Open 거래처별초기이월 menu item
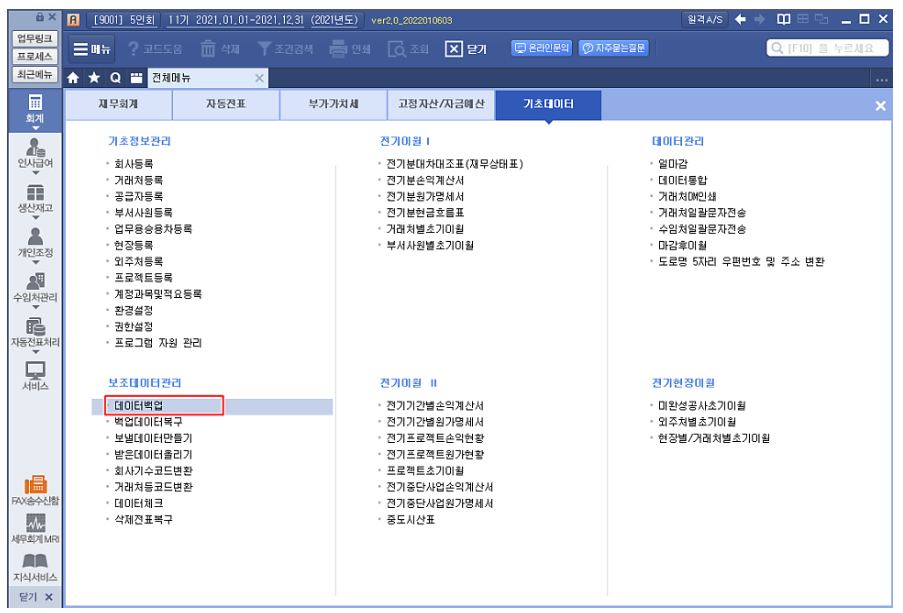Viewport: 903px width, 613px height. 425,229
